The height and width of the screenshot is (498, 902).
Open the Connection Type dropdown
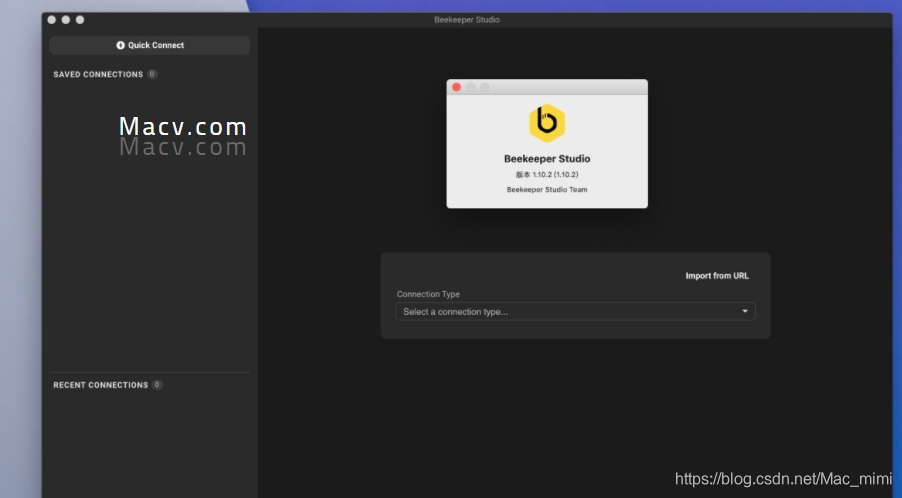pyautogui.click(x=575, y=312)
